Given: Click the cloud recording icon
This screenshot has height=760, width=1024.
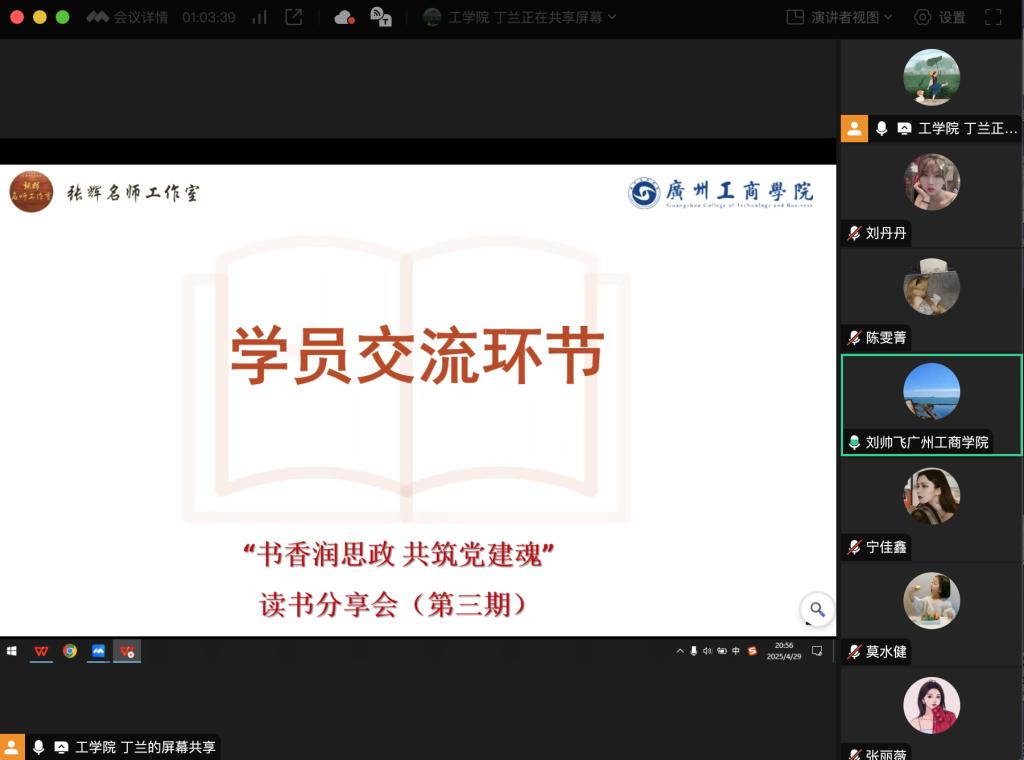Looking at the screenshot, I should 344,17.
